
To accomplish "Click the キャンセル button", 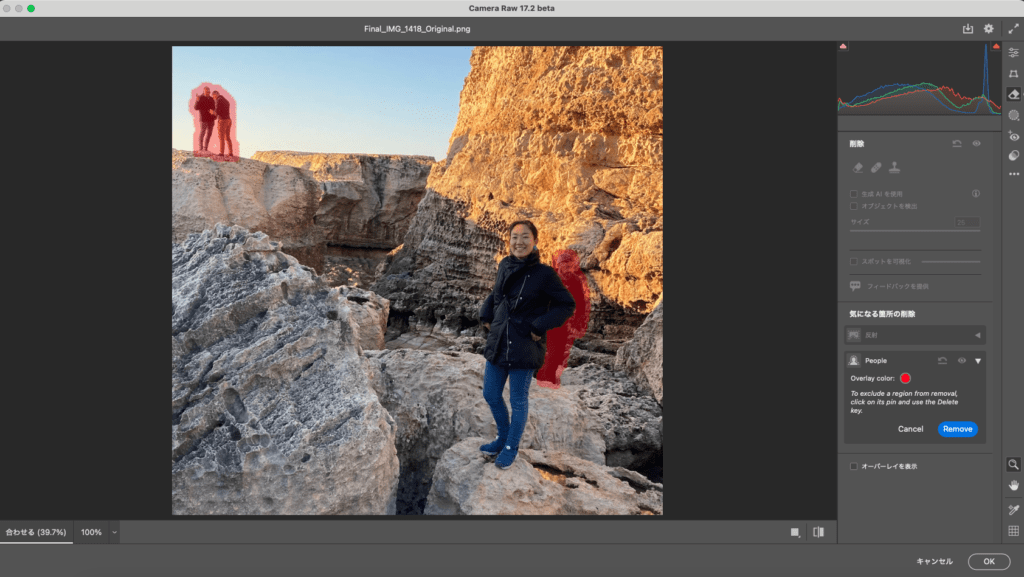I will click(935, 561).
